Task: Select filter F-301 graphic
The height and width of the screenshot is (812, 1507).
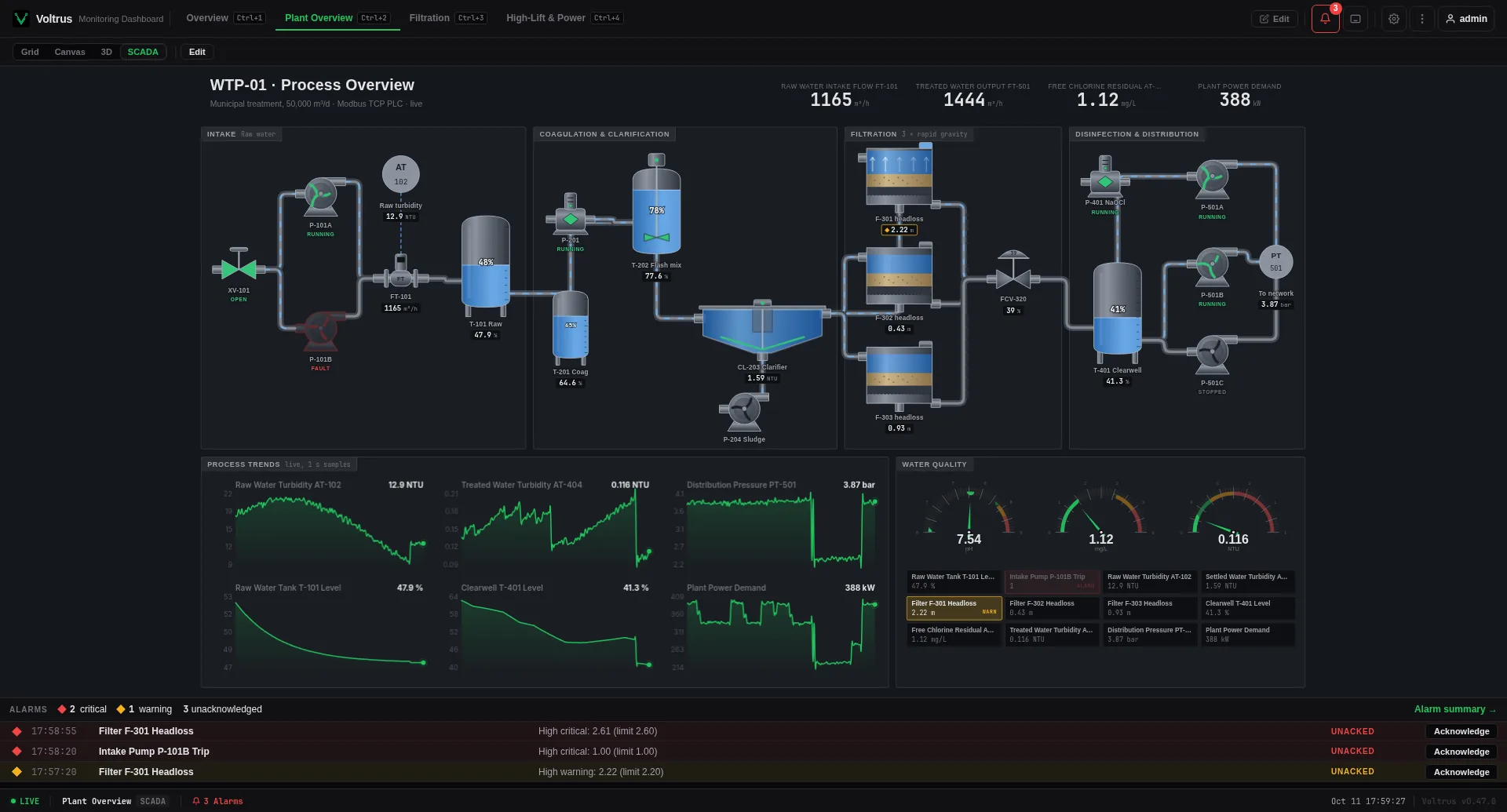Action: [x=899, y=178]
